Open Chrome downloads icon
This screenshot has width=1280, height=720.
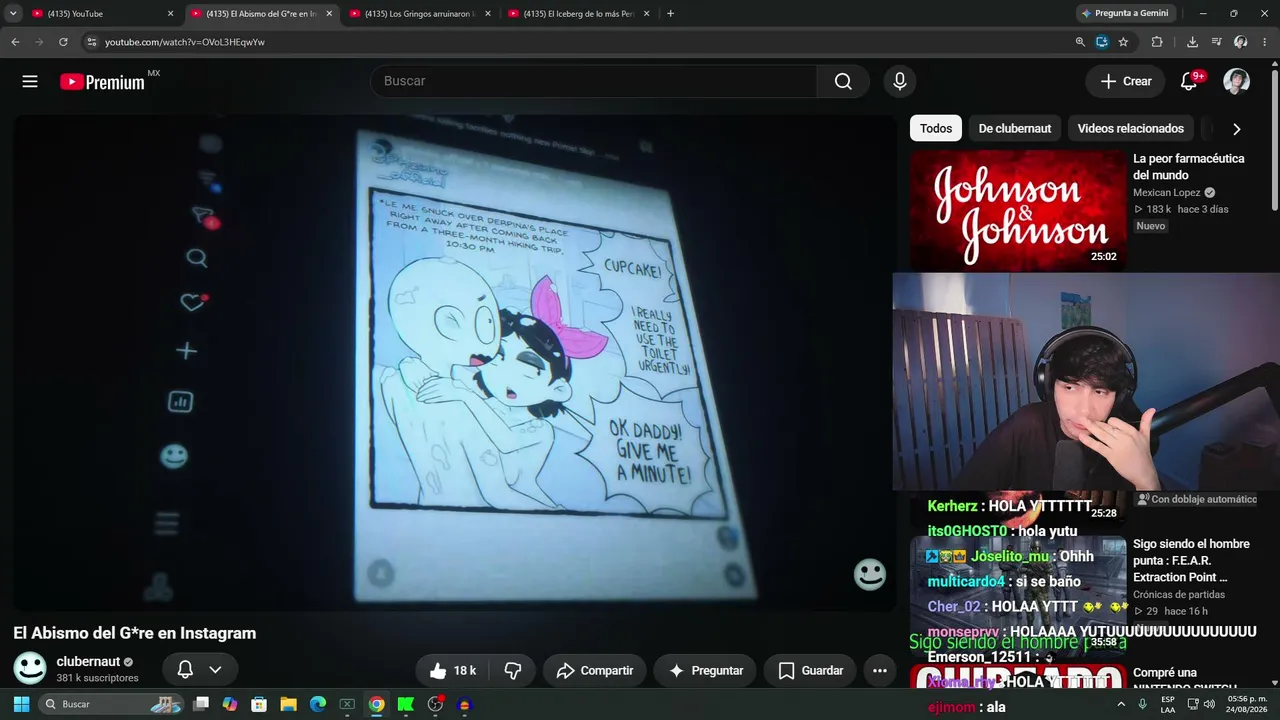pyautogui.click(x=1192, y=42)
